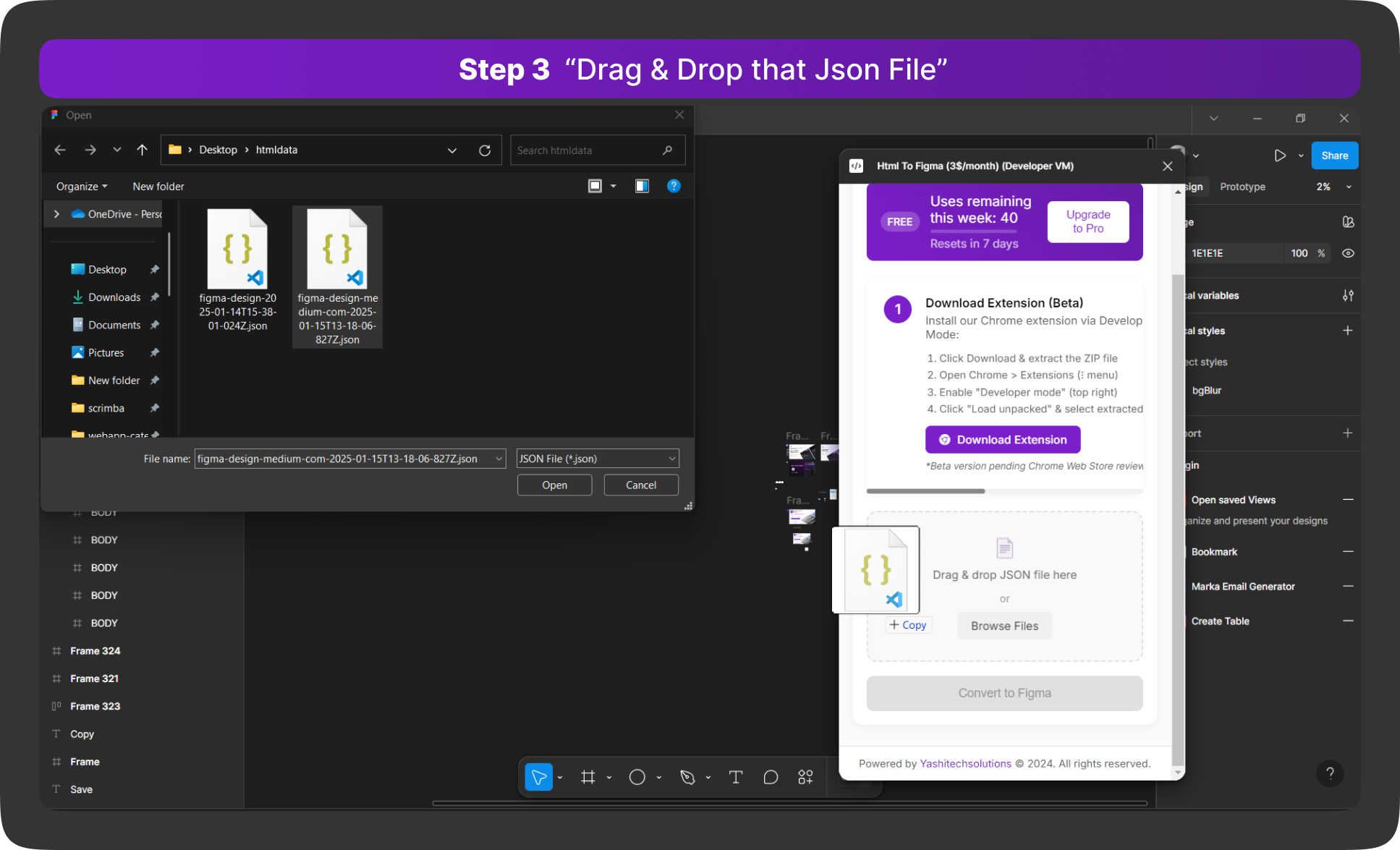Open the Present options chevron
This screenshot has height=850, width=1400.
coord(1301,156)
